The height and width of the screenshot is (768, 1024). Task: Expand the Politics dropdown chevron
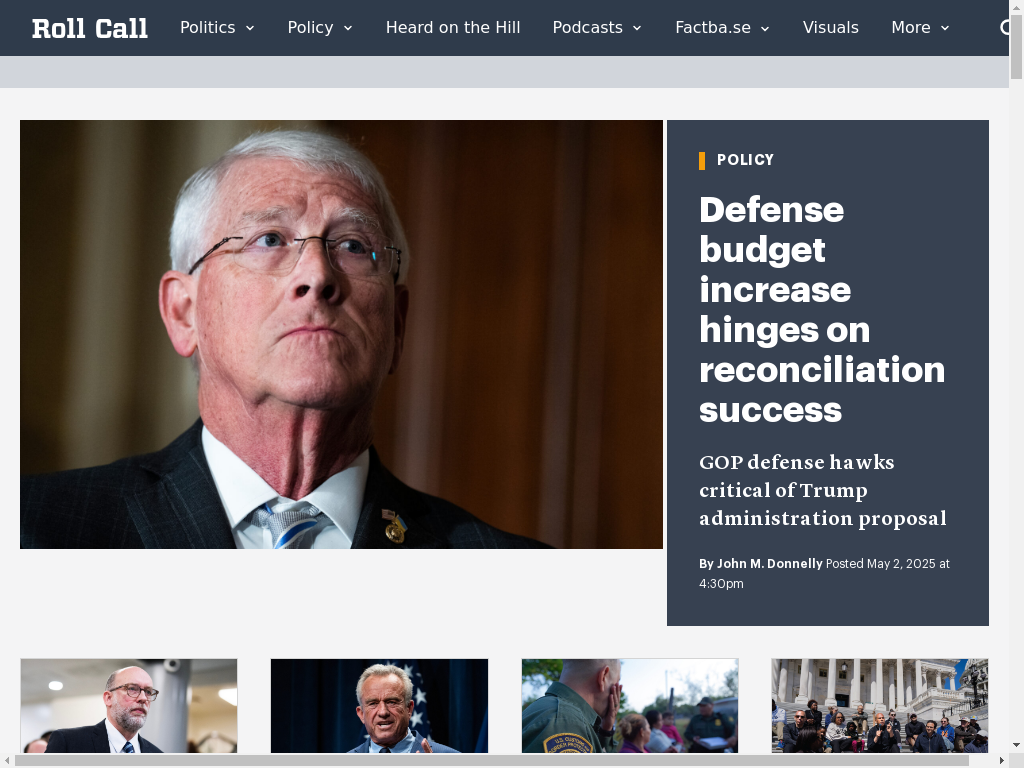coord(249,28)
